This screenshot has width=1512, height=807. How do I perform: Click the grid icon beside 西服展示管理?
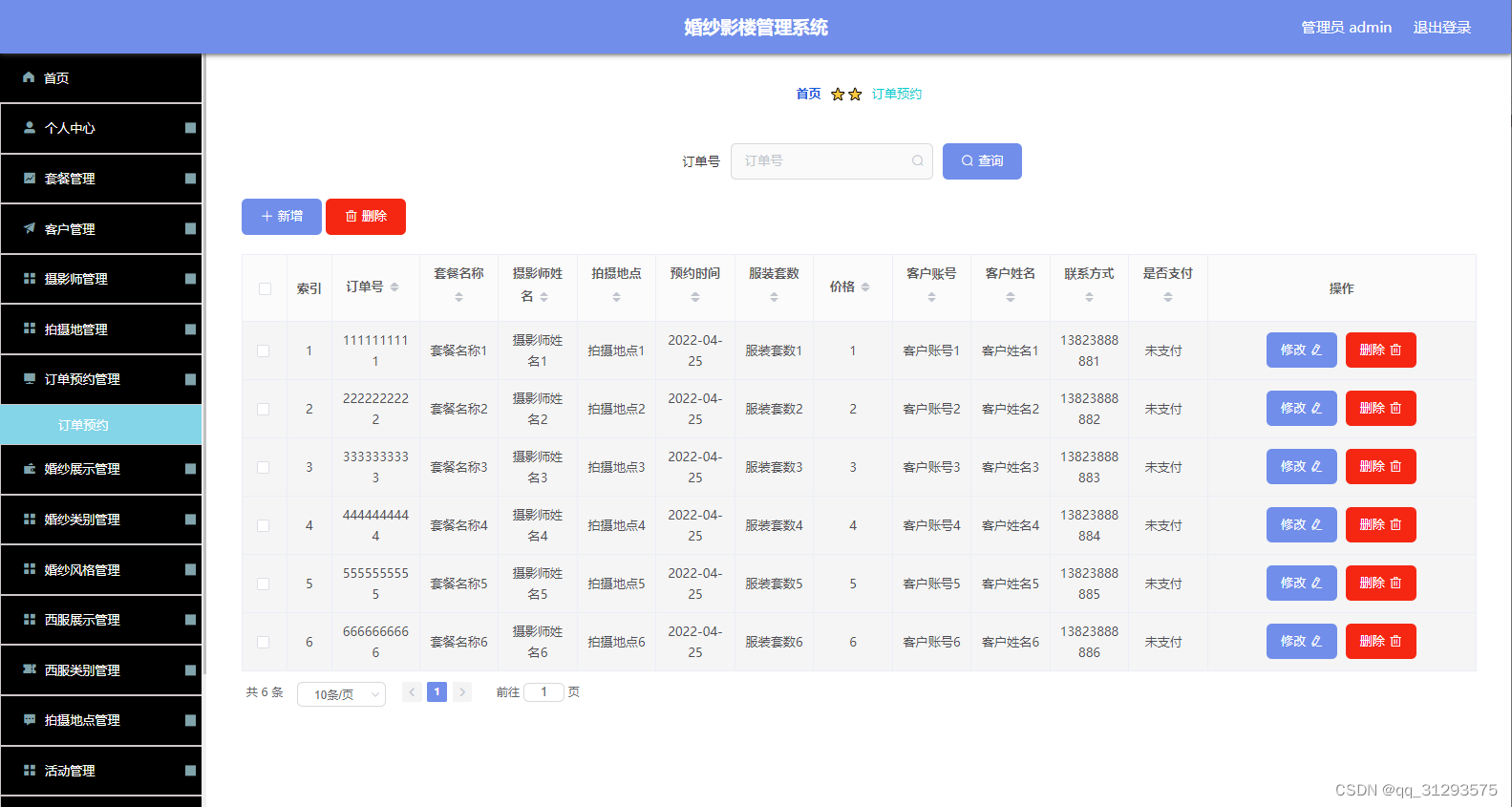click(30, 619)
